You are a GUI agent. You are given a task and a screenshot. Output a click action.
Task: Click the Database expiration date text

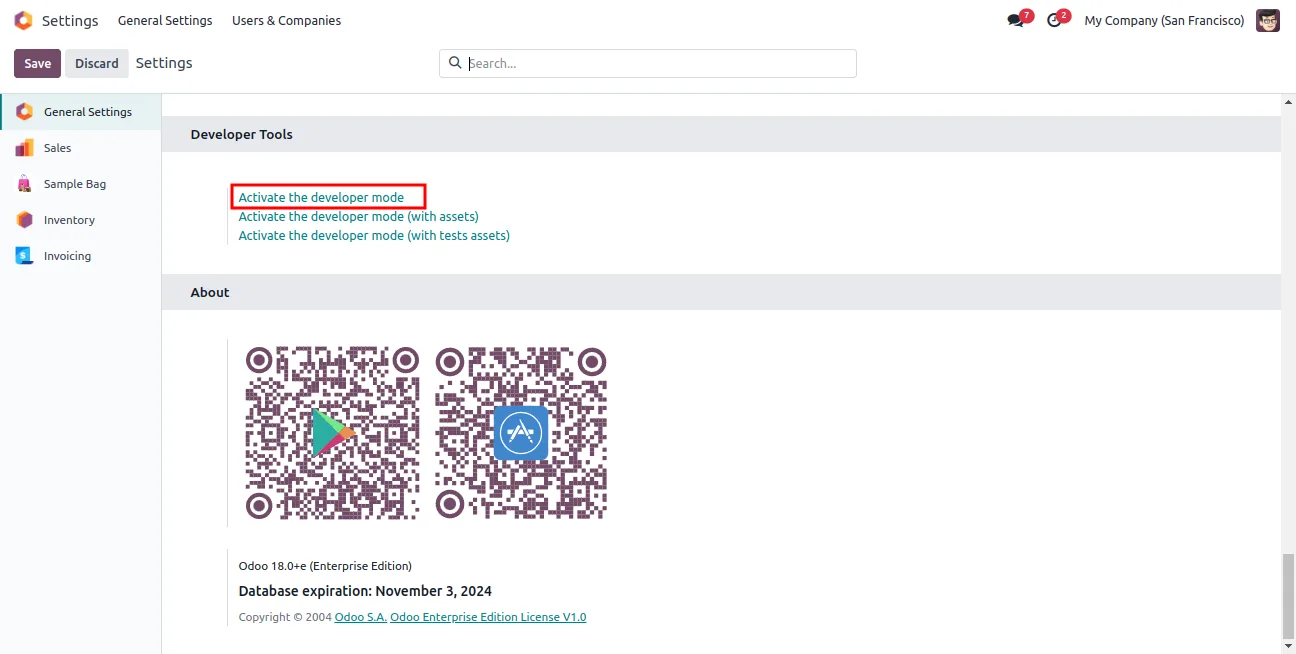click(x=365, y=591)
